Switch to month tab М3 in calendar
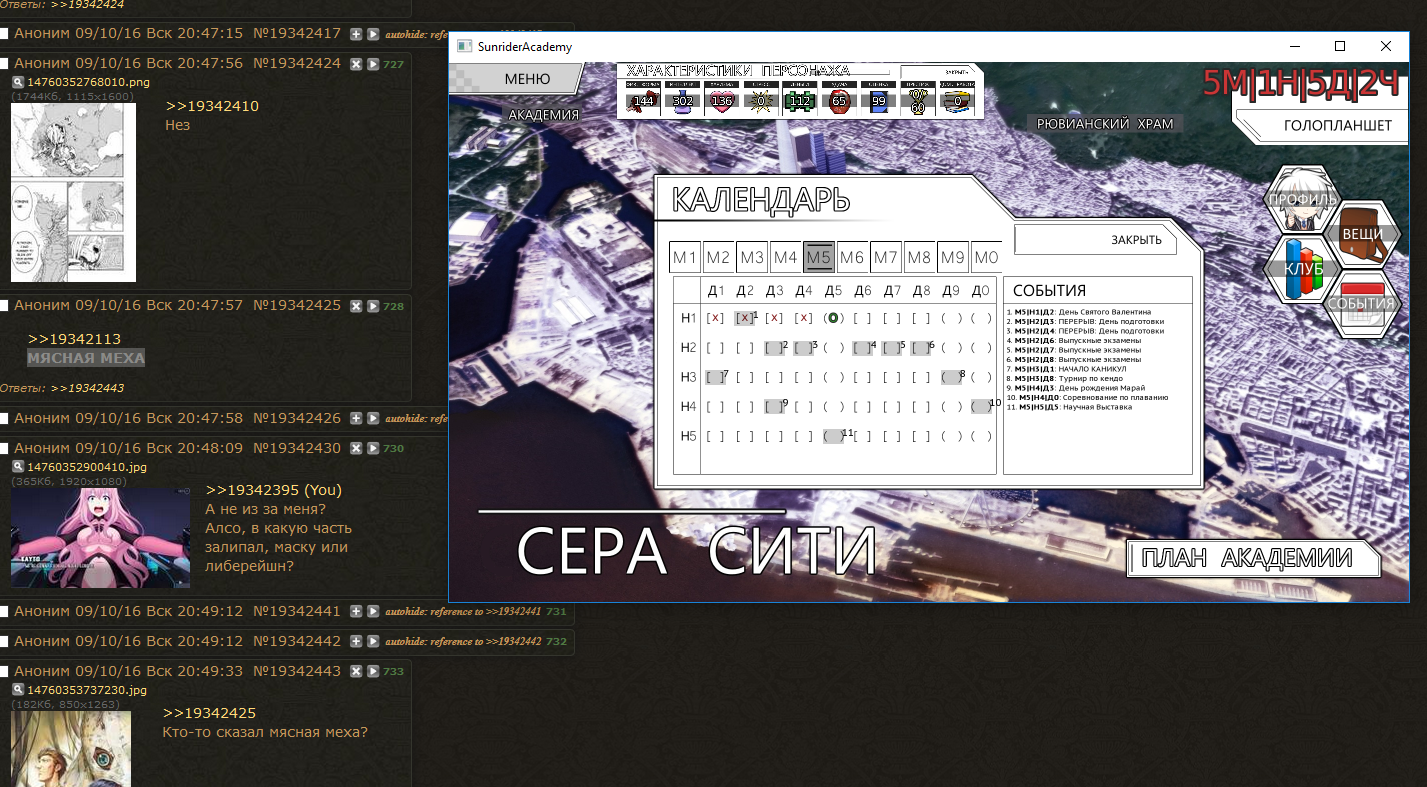The height and width of the screenshot is (787, 1427). (752, 258)
